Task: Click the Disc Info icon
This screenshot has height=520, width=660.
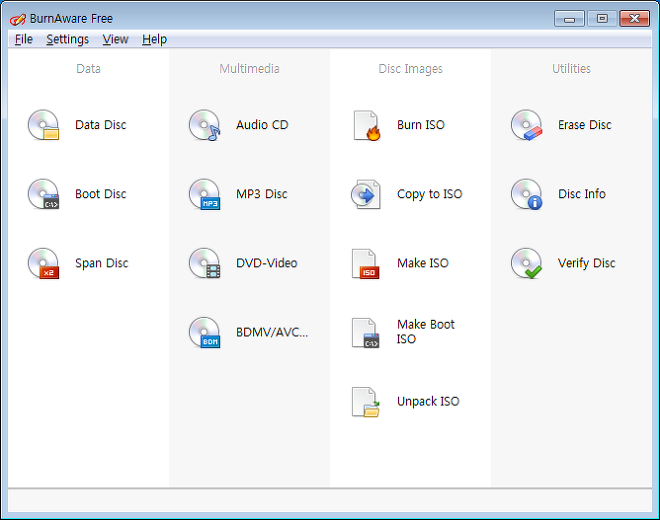Action: tap(527, 194)
